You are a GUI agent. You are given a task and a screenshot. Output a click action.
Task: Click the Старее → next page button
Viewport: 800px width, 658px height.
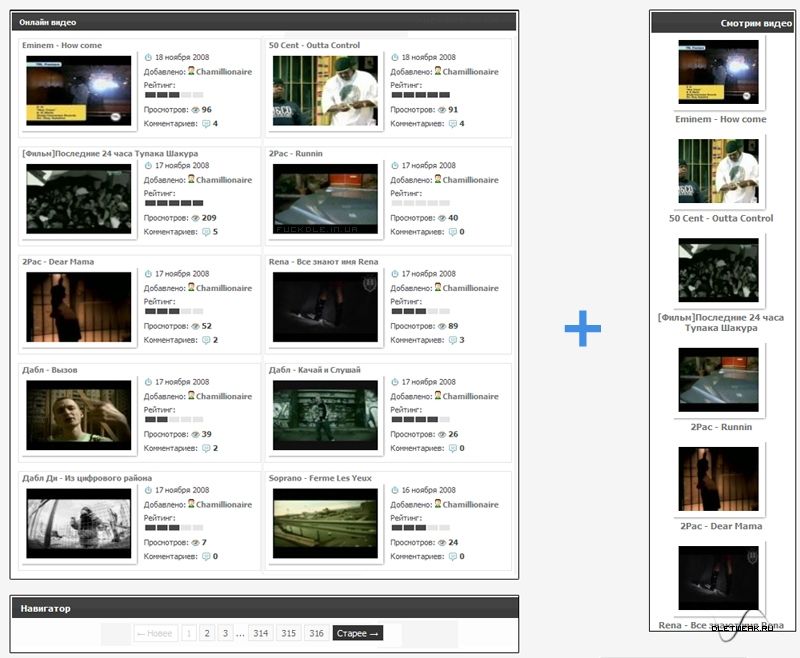pos(358,633)
